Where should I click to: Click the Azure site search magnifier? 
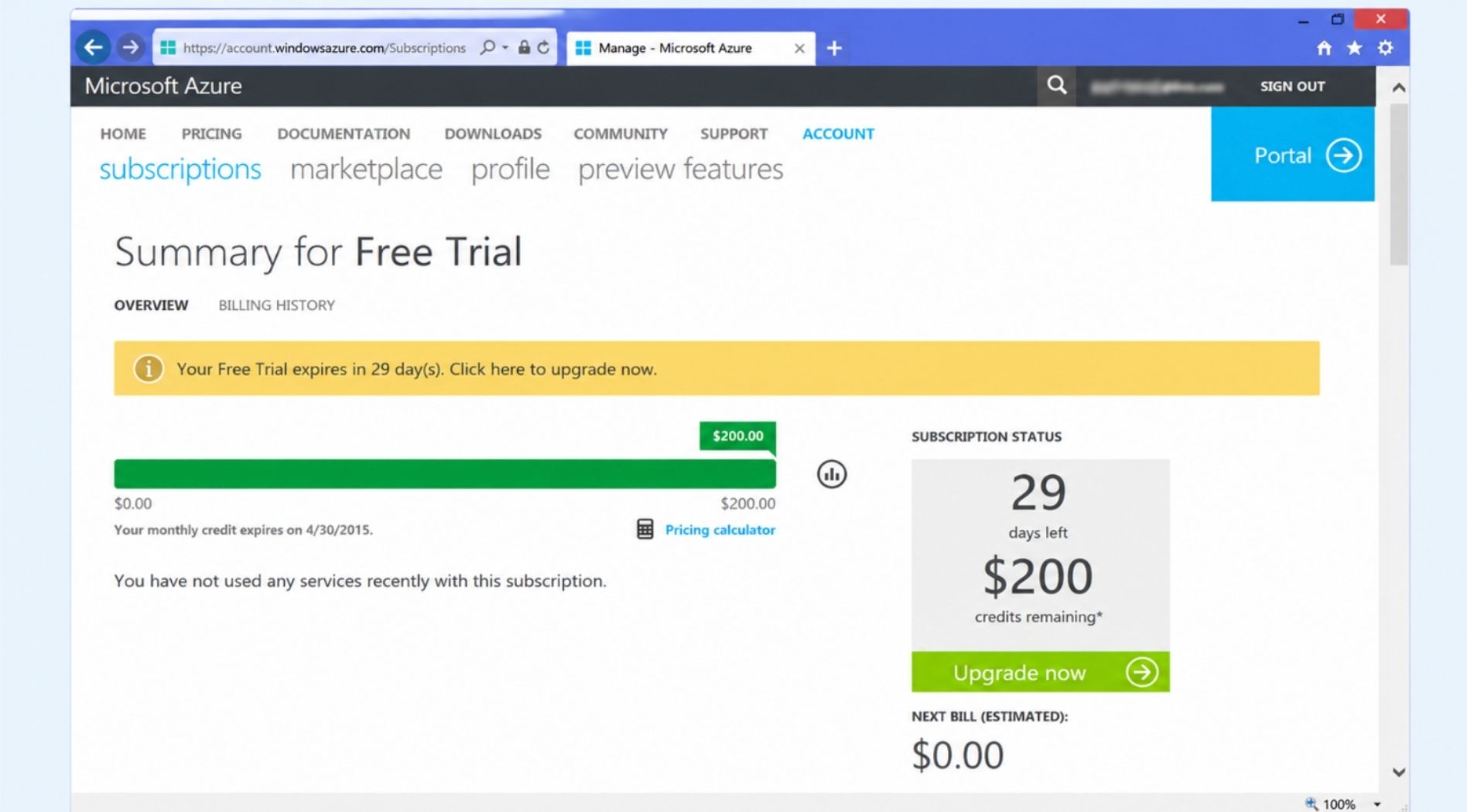pyautogui.click(x=1057, y=85)
